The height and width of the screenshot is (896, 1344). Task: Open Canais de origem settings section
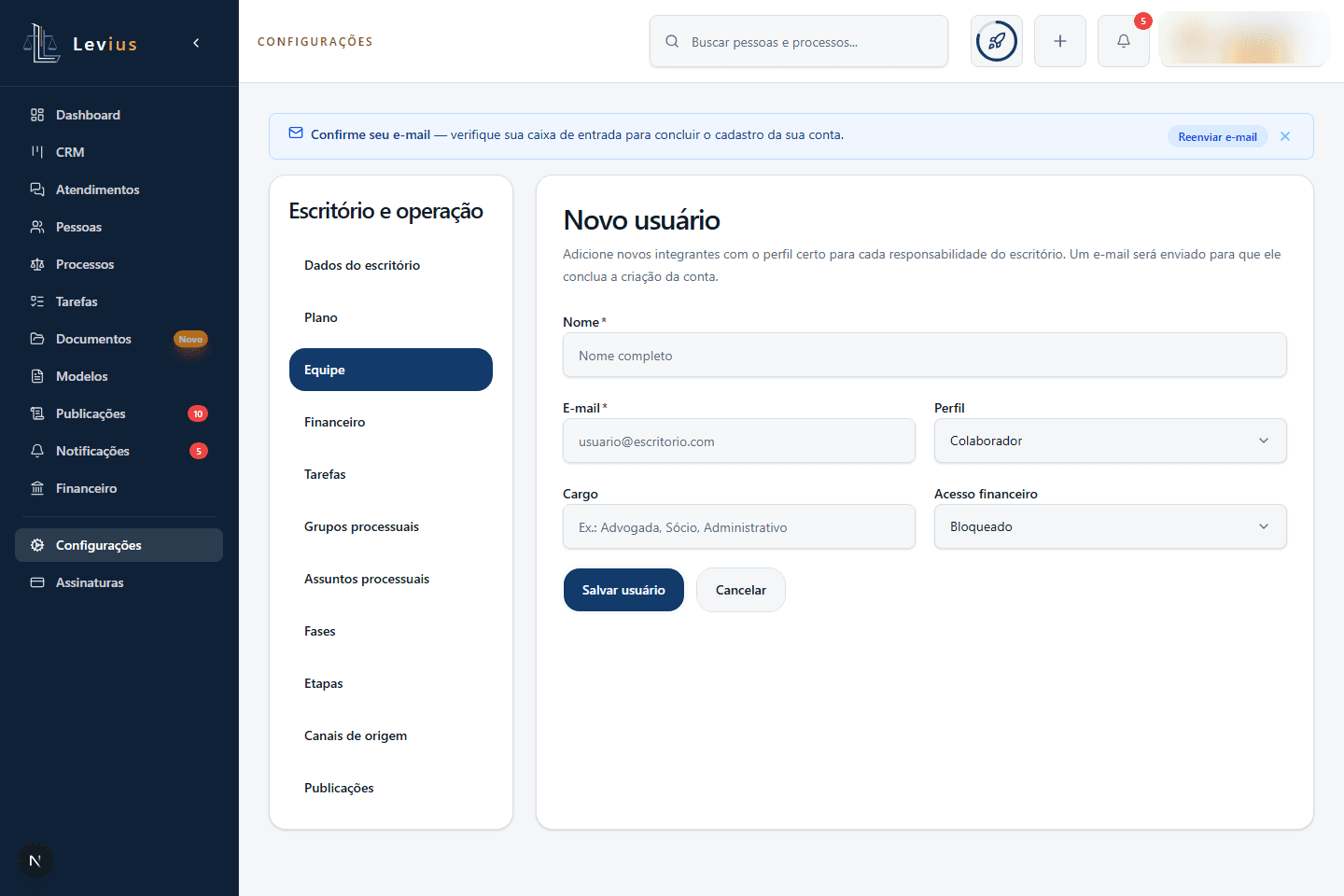coord(391,735)
